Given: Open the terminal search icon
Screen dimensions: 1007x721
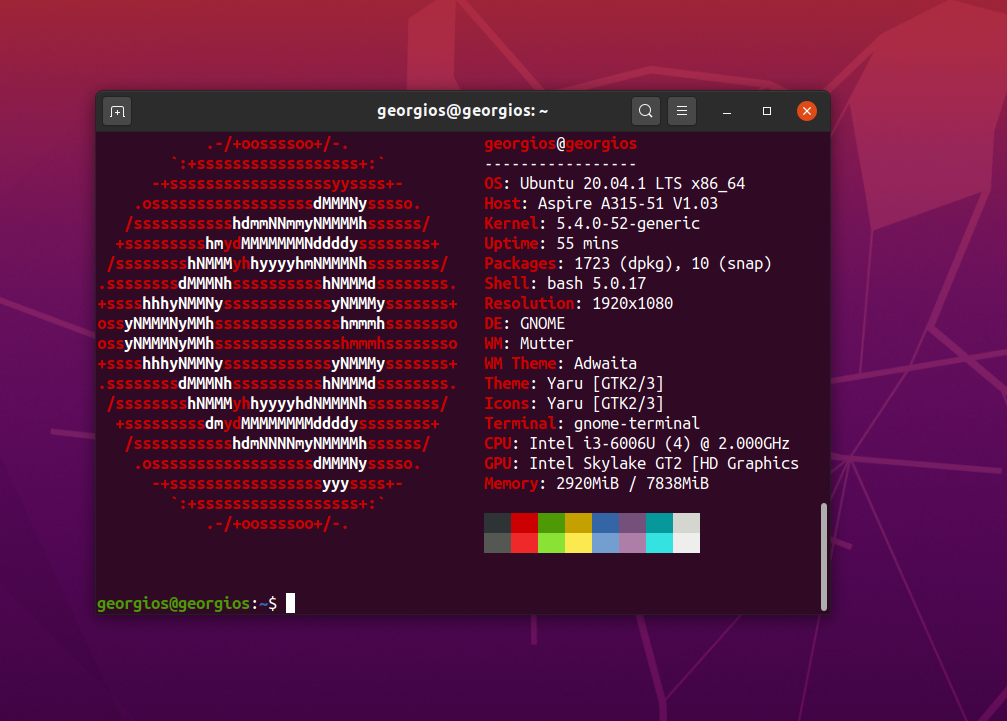Looking at the screenshot, I should [645, 111].
